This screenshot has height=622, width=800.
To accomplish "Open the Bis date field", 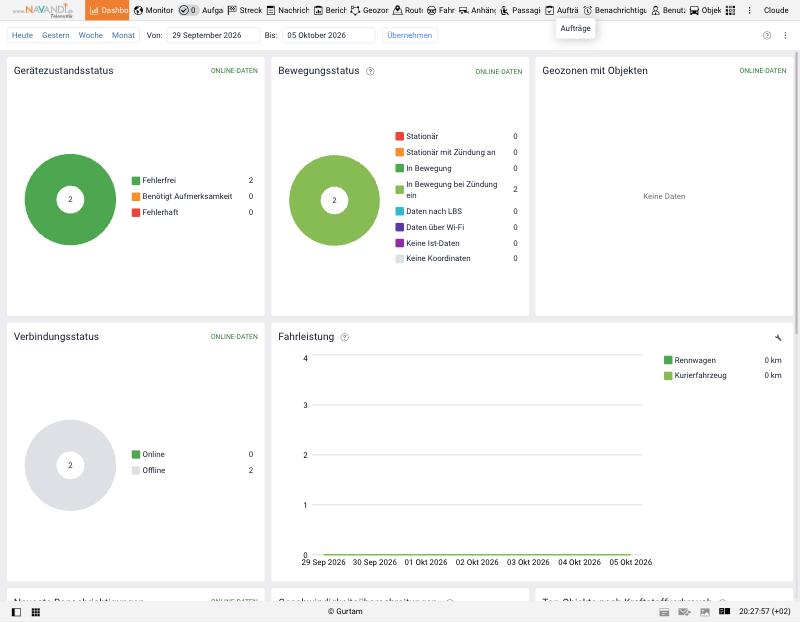I will tap(328, 35).
